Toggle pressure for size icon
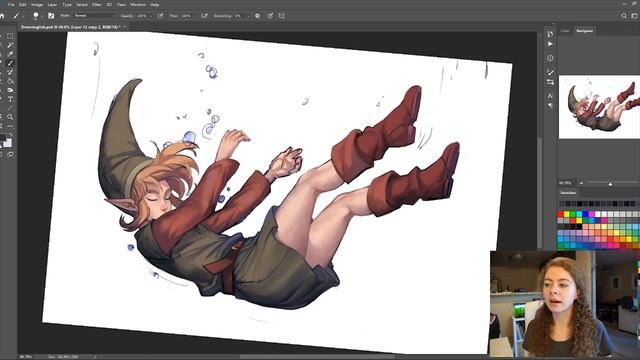The image size is (640, 360). [x=270, y=16]
